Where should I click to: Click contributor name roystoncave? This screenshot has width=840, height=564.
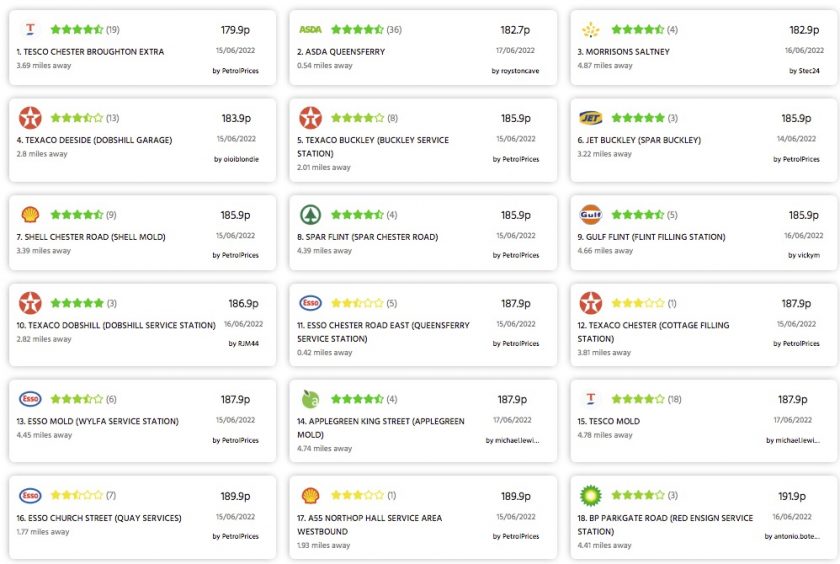(x=515, y=71)
